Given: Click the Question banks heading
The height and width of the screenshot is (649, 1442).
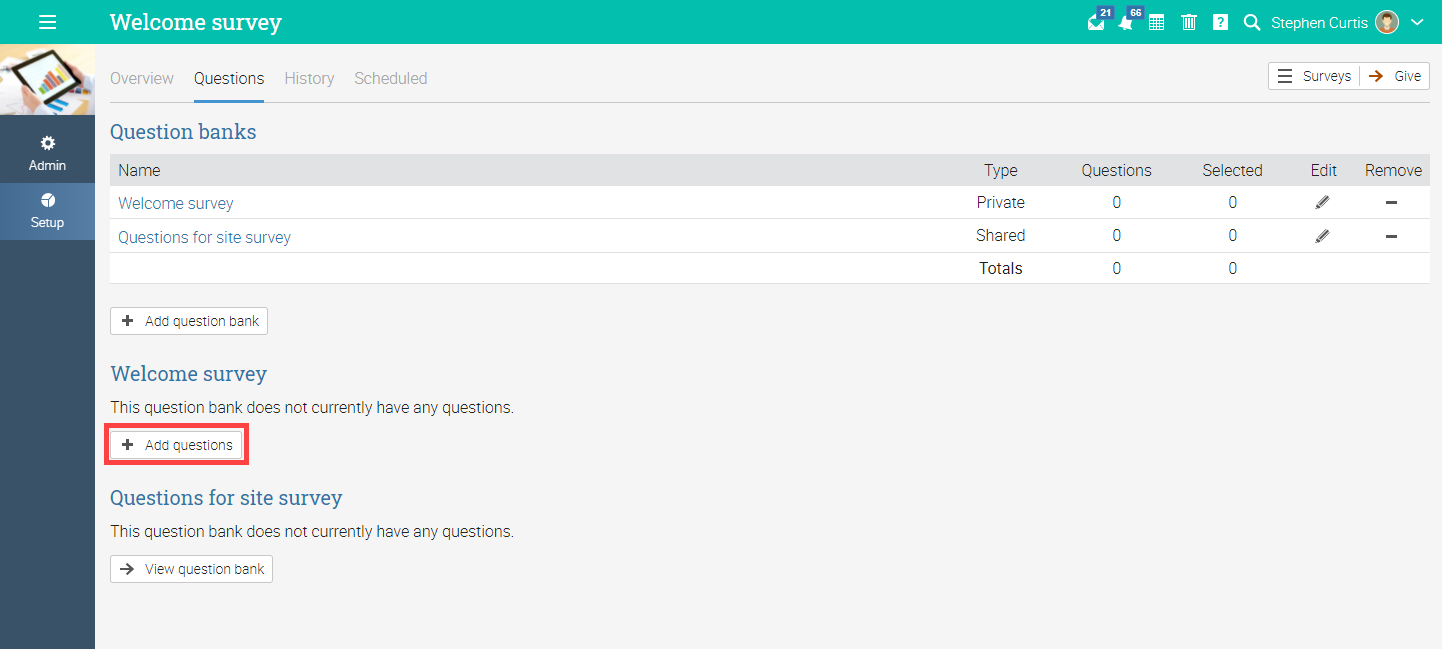Looking at the screenshot, I should [x=183, y=132].
